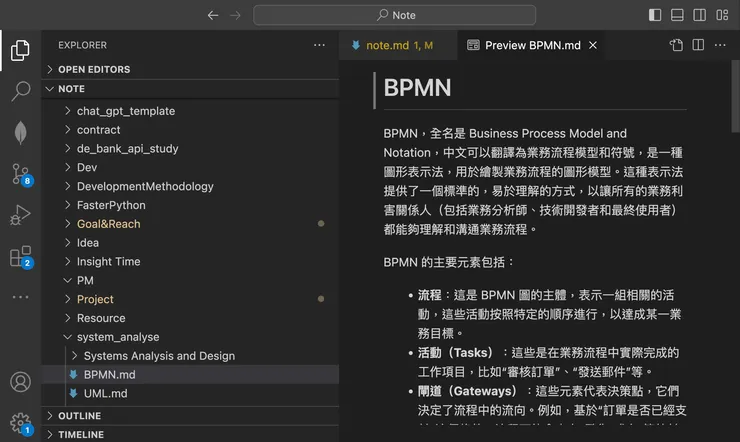Expand the chat_gpt_template folder

point(190,111)
